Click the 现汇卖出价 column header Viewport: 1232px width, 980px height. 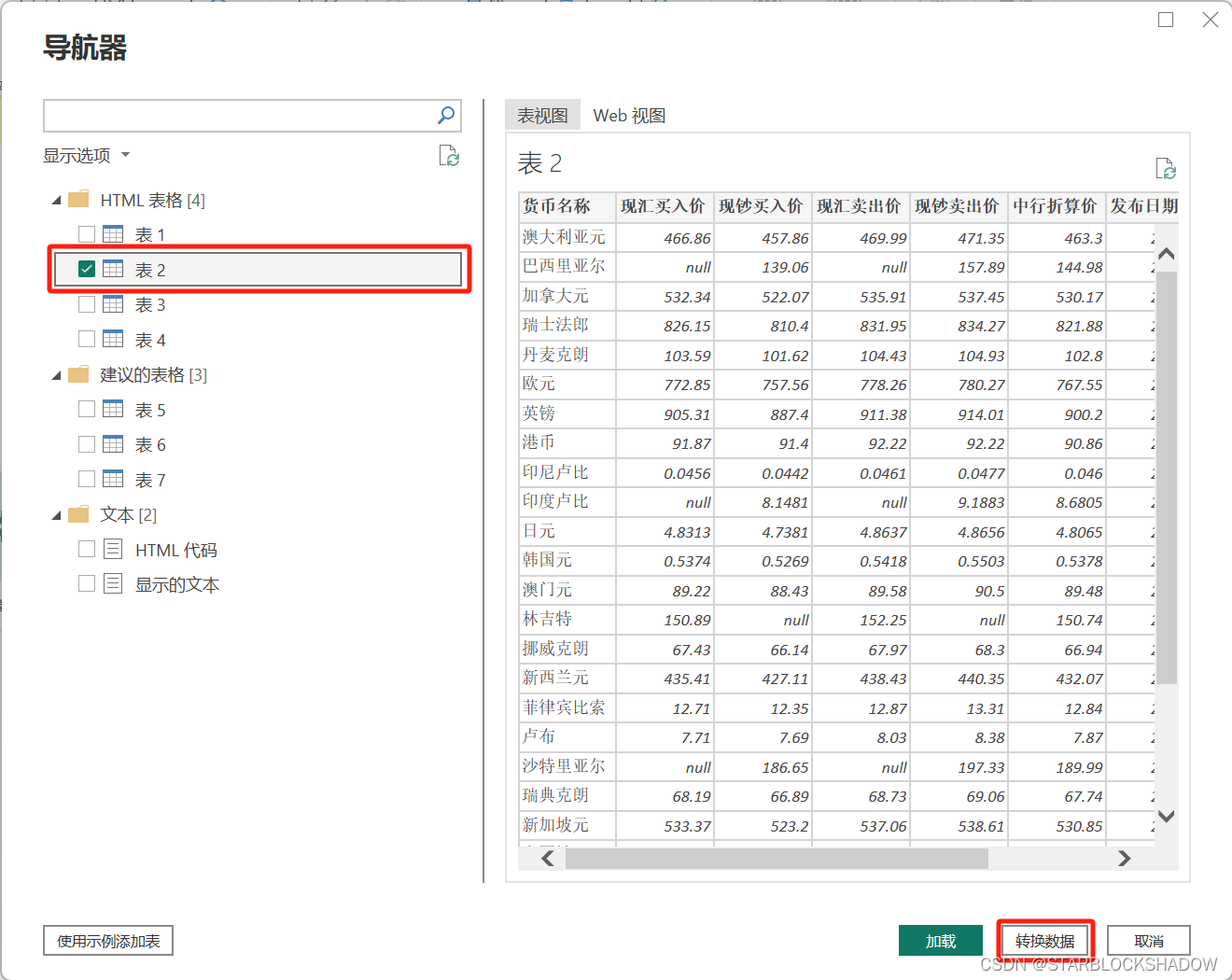[861, 206]
